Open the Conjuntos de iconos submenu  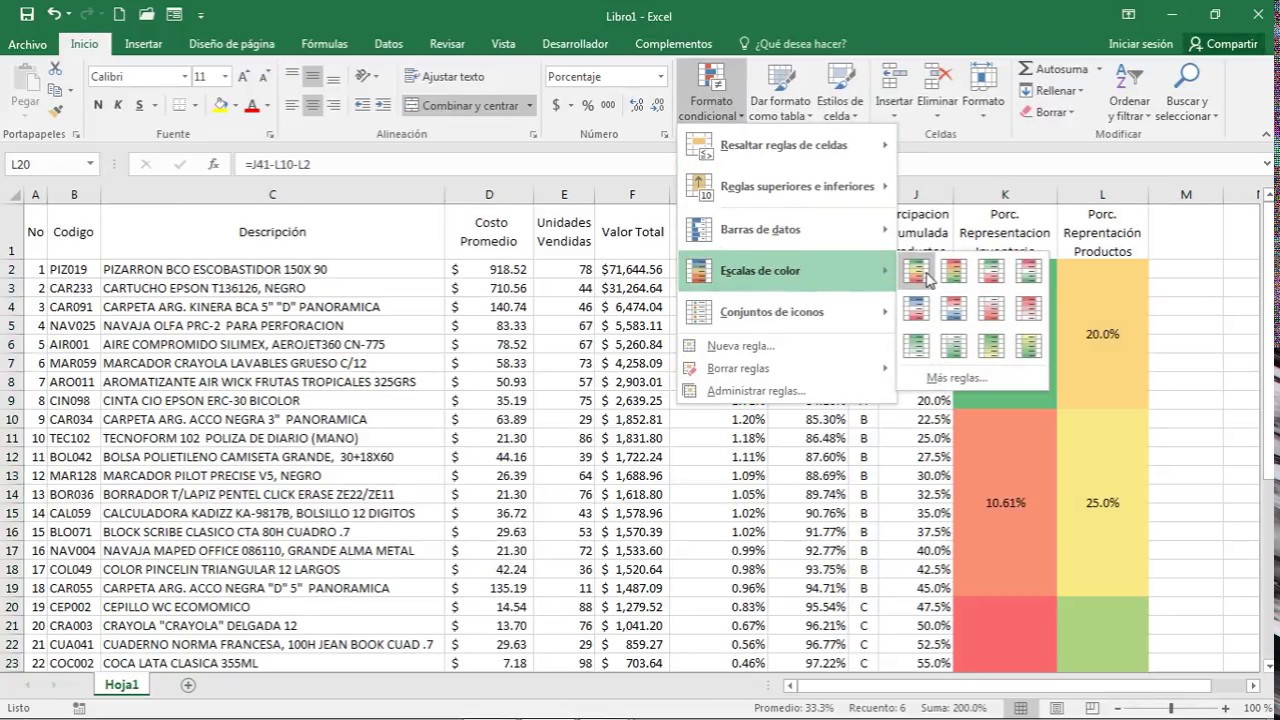[787, 312]
